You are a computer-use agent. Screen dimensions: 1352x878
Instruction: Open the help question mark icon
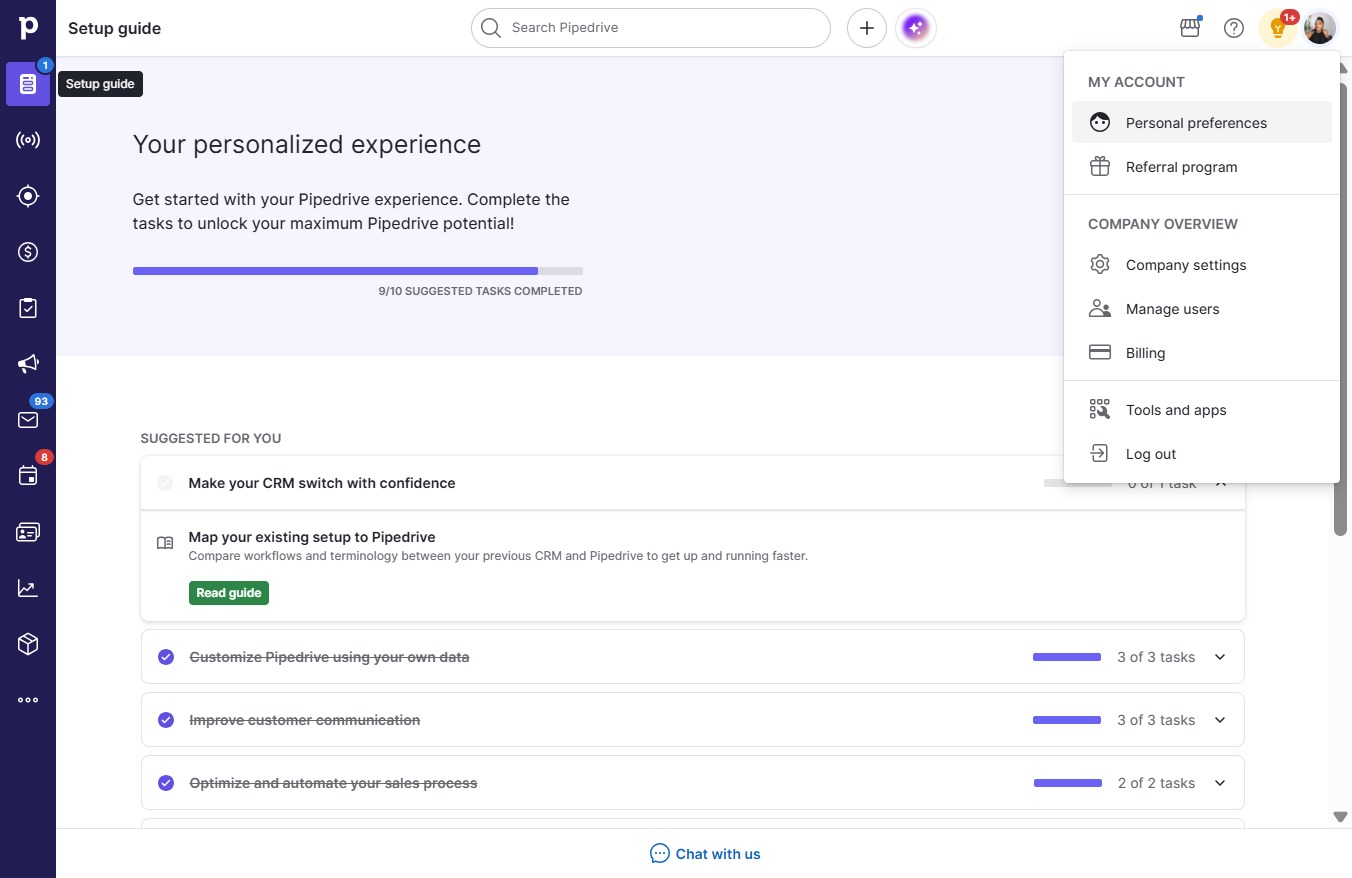click(1234, 28)
